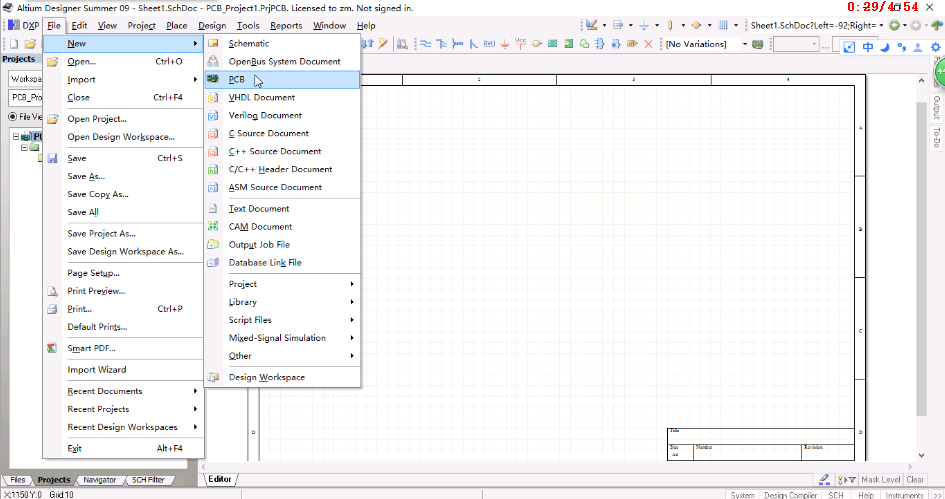Screen dimensions: 945x499
Task: Click the digital devices resistor icon
Action: [x=670, y=25]
